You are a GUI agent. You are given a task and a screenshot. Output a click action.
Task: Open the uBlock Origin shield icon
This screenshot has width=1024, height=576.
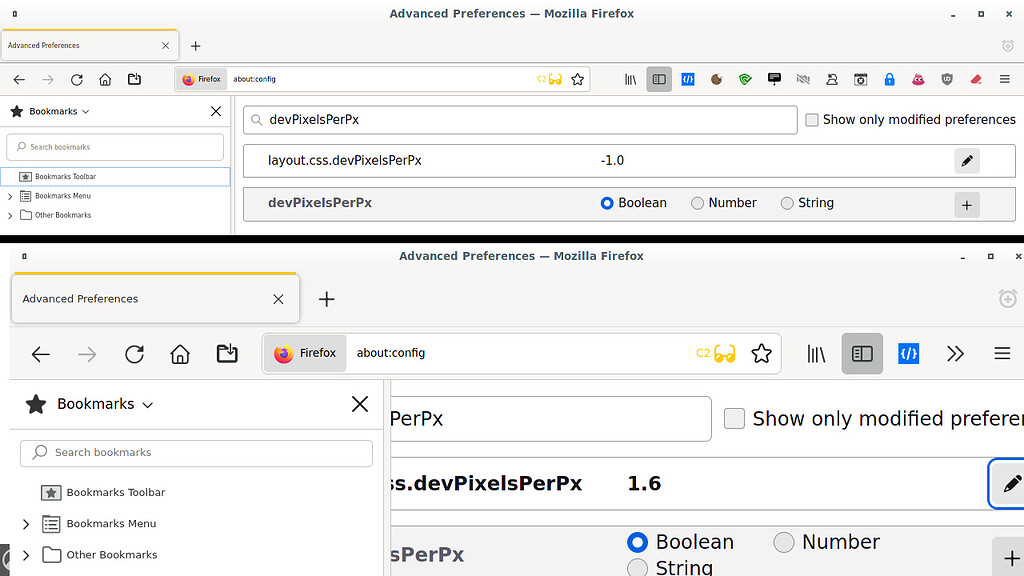[946, 79]
